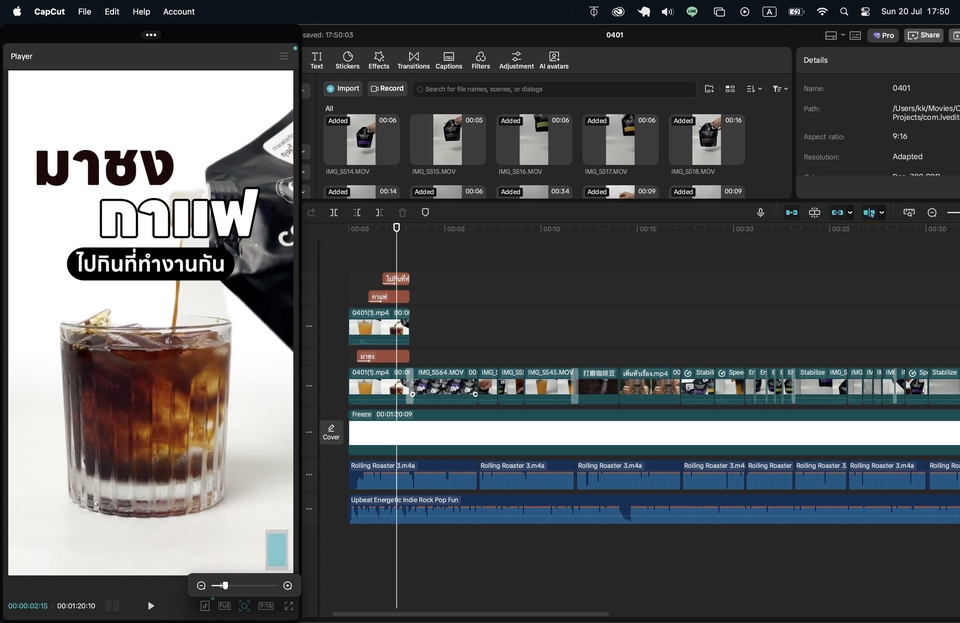
Task: Open the Stickers panel
Action: (347, 60)
